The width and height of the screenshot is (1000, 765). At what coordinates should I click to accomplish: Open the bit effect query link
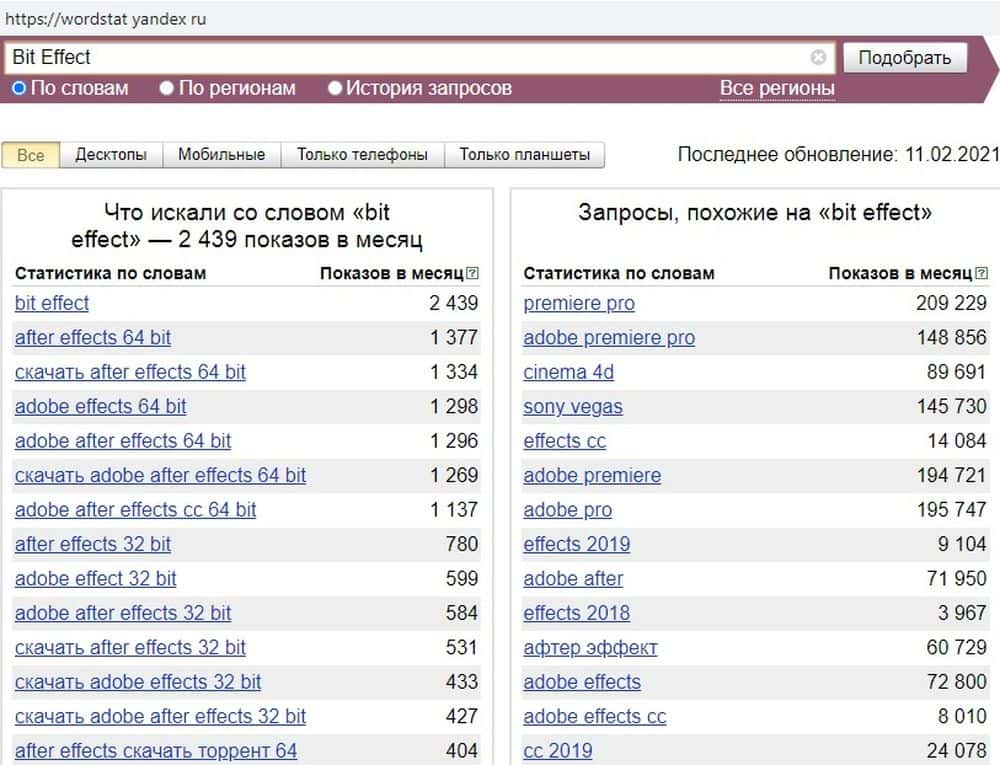(x=52, y=303)
